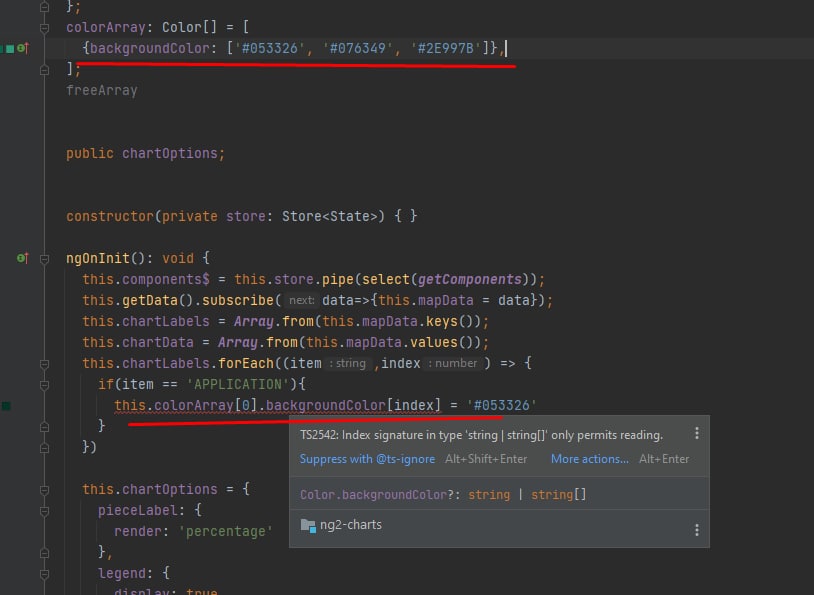
Task: Click 'public chartOptions;' declaration
Action: [x=145, y=154]
